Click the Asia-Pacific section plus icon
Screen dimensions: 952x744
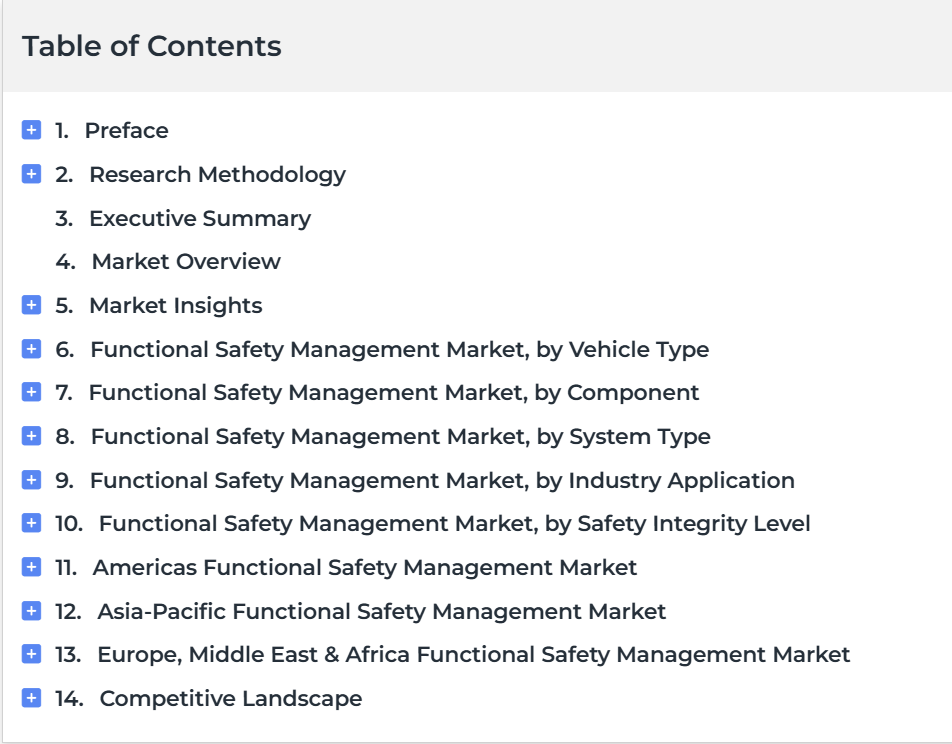coord(32,611)
